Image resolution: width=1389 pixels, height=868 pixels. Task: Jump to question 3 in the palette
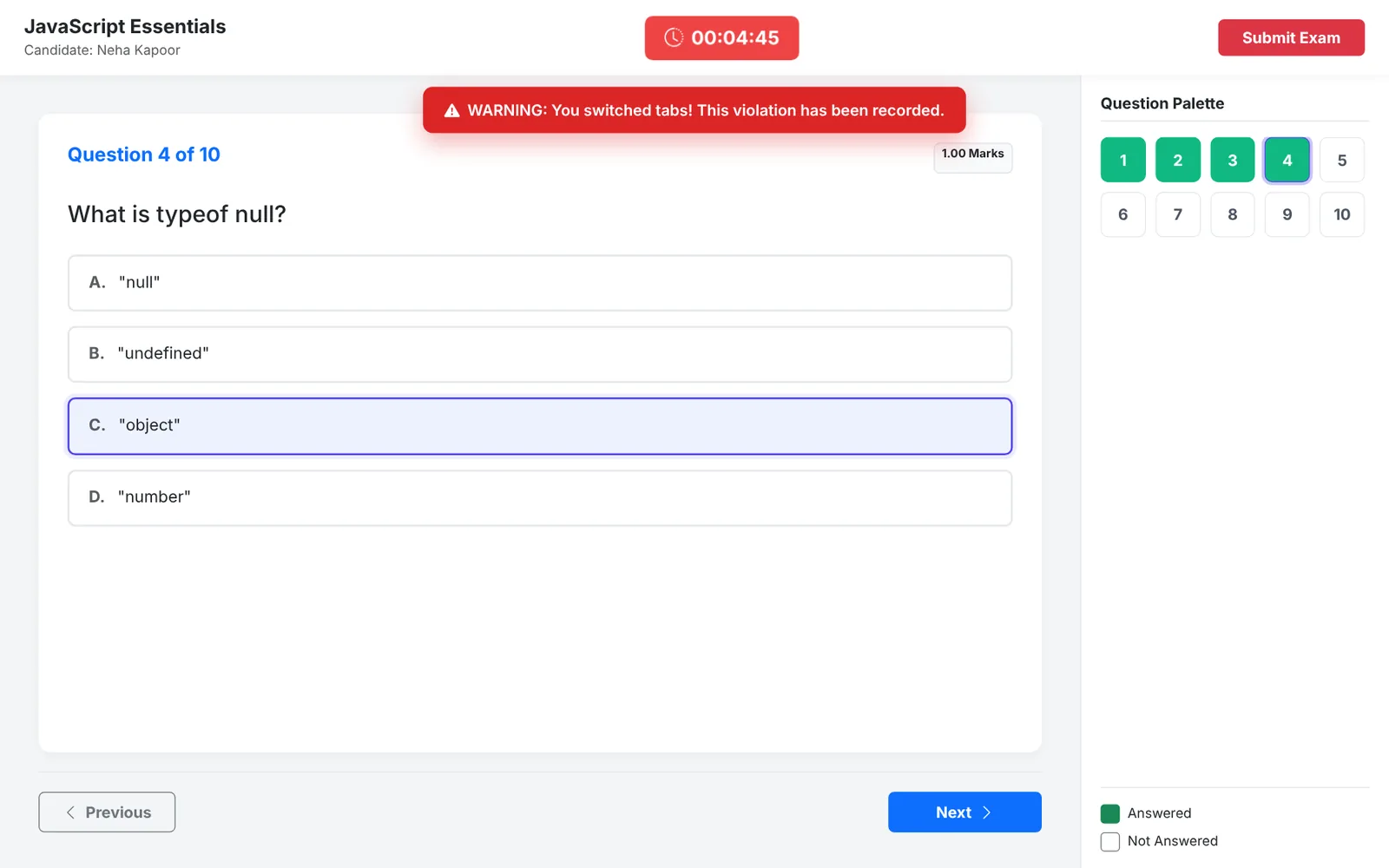[1233, 160]
